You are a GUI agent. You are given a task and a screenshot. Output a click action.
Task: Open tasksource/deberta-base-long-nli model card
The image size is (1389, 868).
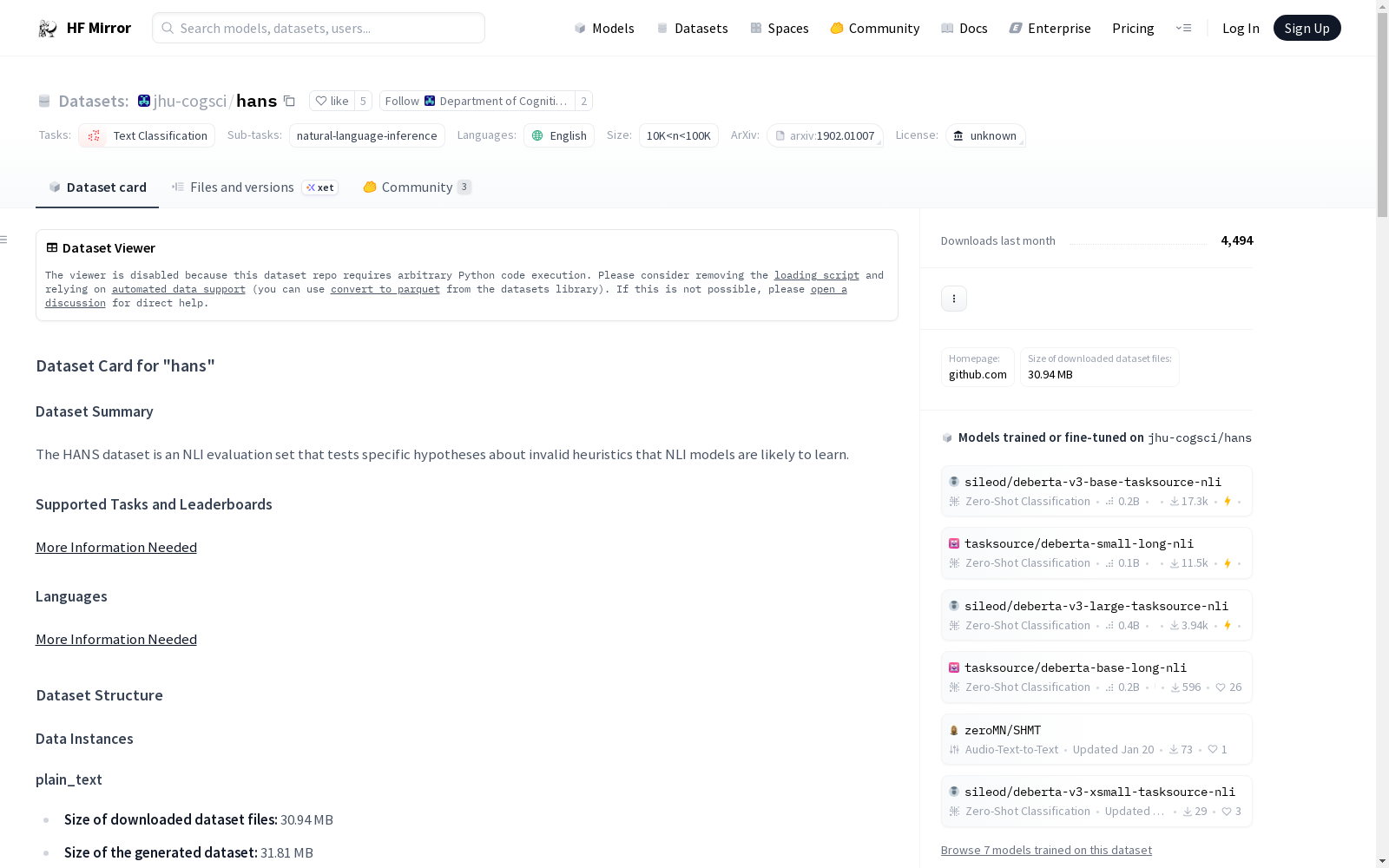pos(1096,677)
